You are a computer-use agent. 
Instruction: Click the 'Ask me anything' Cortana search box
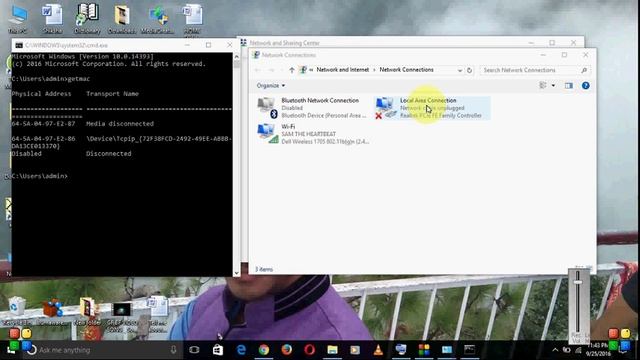[102, 350]
